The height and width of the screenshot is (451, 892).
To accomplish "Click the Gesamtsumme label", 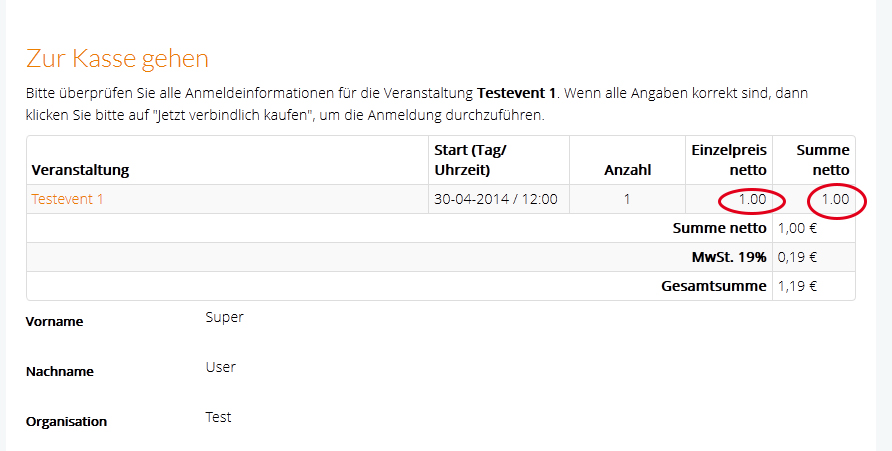I will pyautogui.click(x=714, y=286).
